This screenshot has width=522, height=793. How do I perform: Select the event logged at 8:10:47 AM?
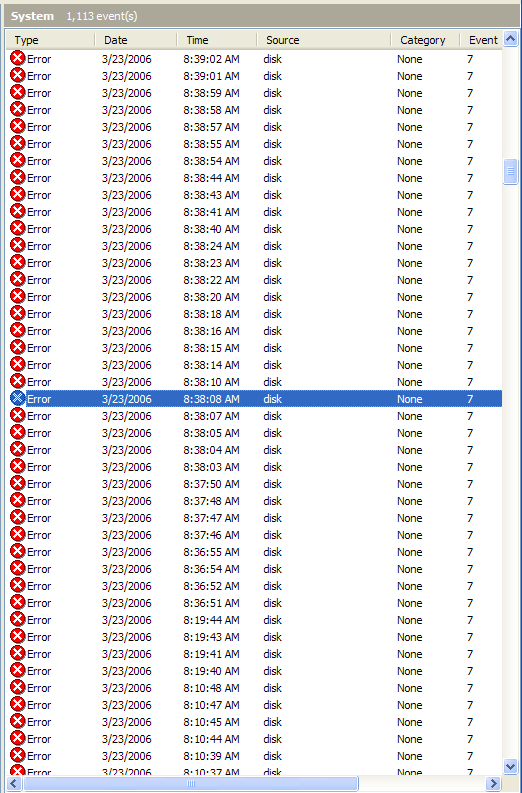(254, 704)
